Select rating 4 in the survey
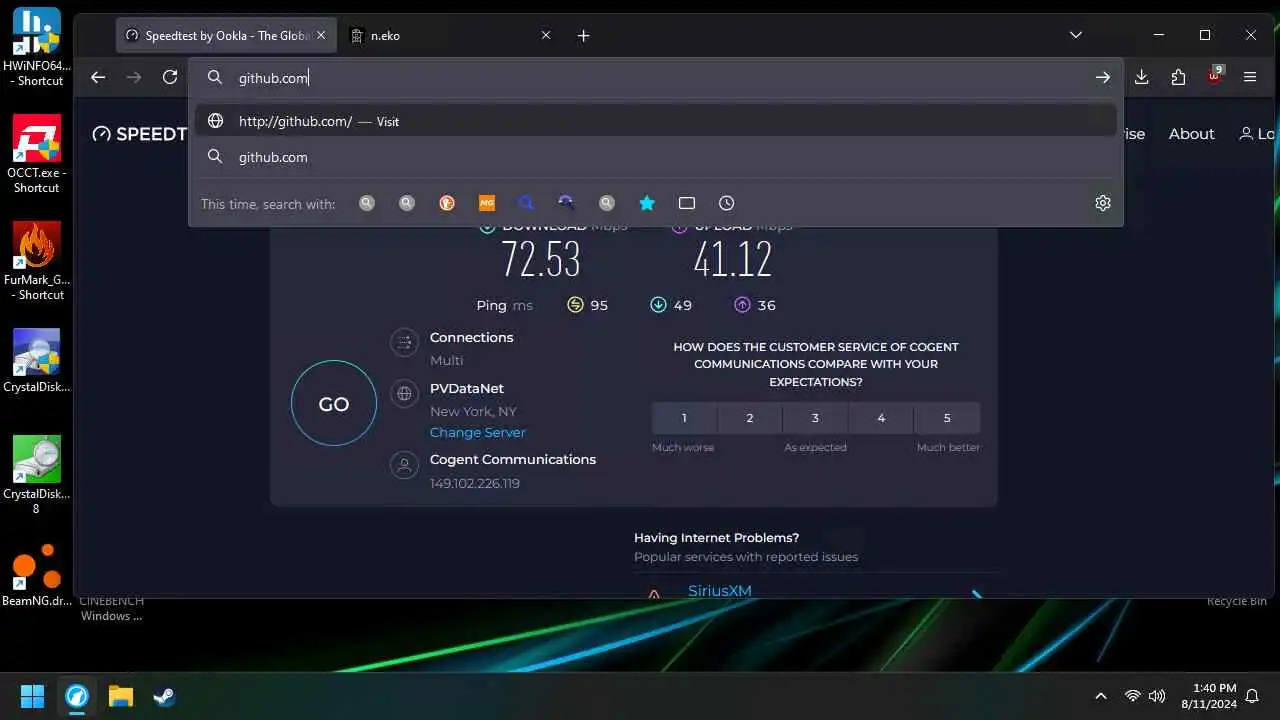 tap(881, 418)
